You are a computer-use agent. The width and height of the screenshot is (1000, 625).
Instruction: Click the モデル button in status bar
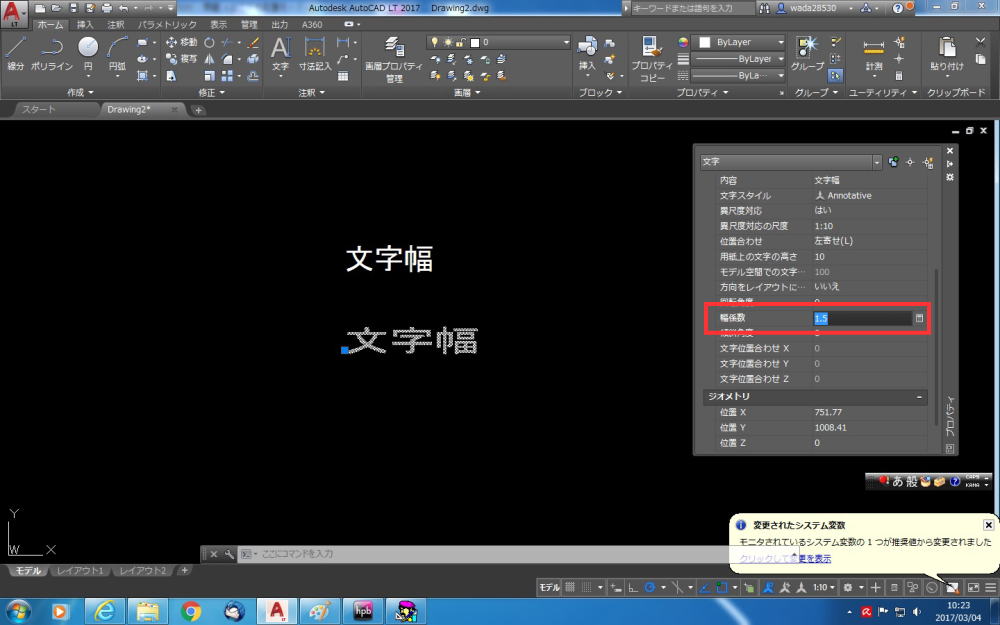549,587
